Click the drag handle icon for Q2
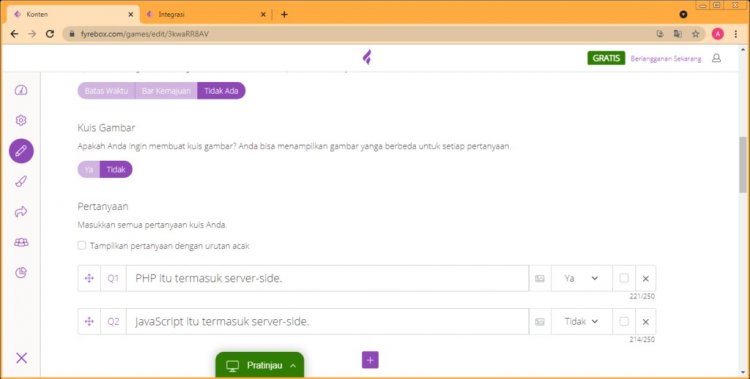Screen dimensions: 750x379 89,322
